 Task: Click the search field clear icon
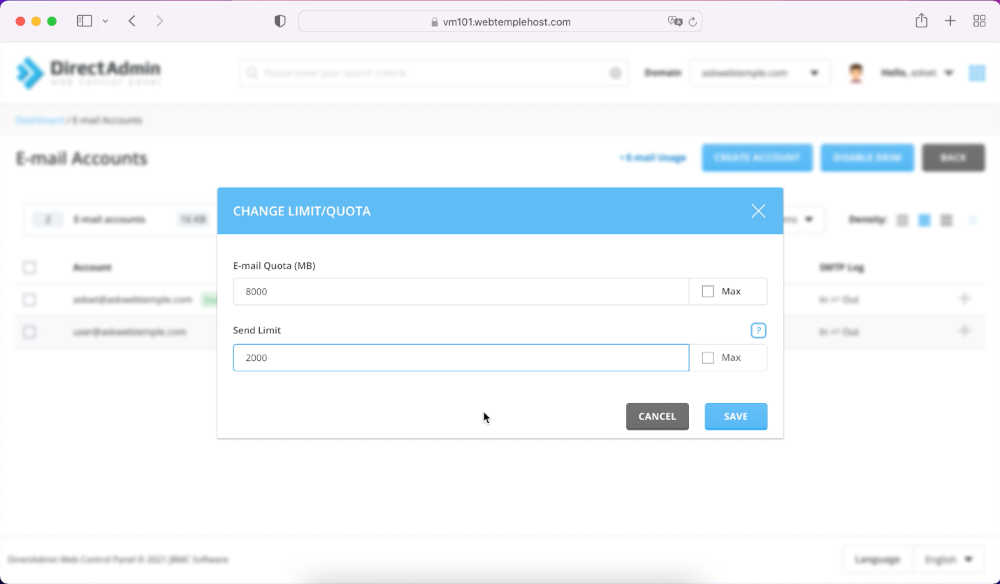(x=615, y=73)
